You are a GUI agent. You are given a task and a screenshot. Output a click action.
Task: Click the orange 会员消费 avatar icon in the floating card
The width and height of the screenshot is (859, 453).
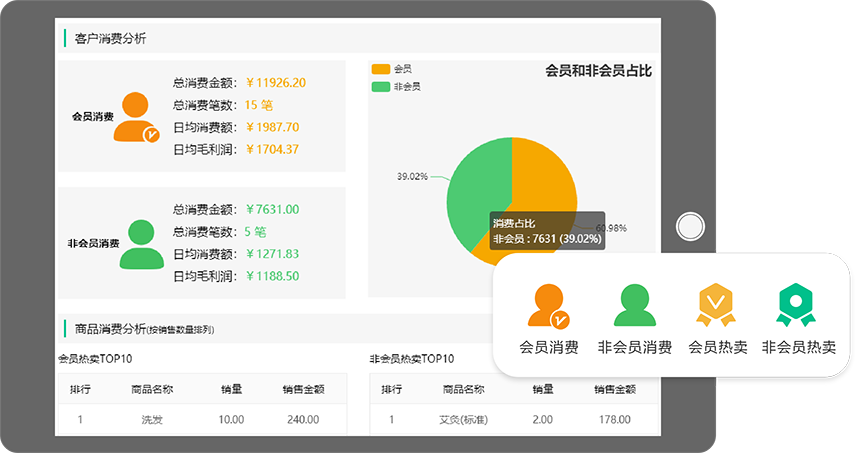point(548,306)
